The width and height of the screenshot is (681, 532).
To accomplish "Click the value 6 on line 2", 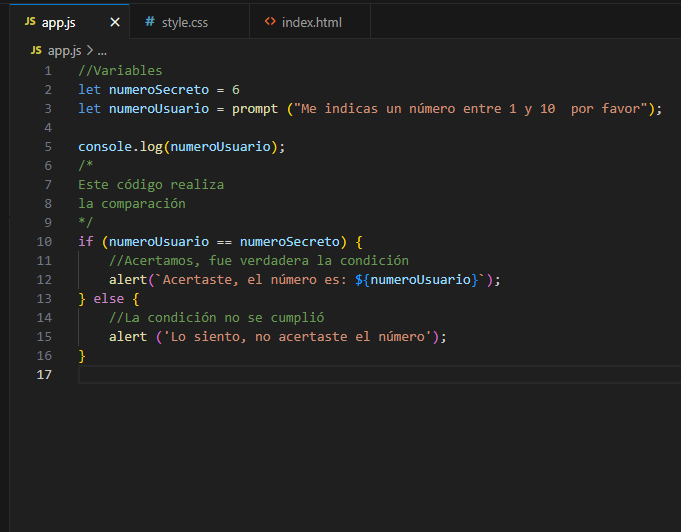I will [x=236, y=89].
